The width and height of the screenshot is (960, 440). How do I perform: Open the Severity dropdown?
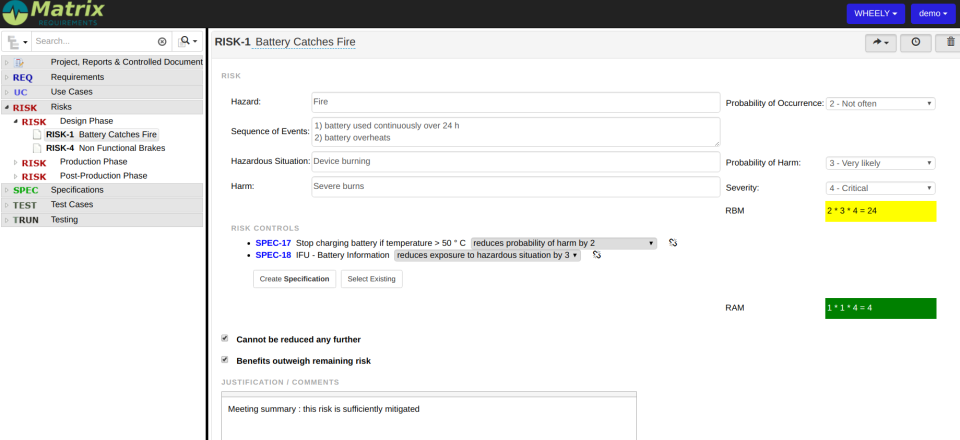[880, 188]
